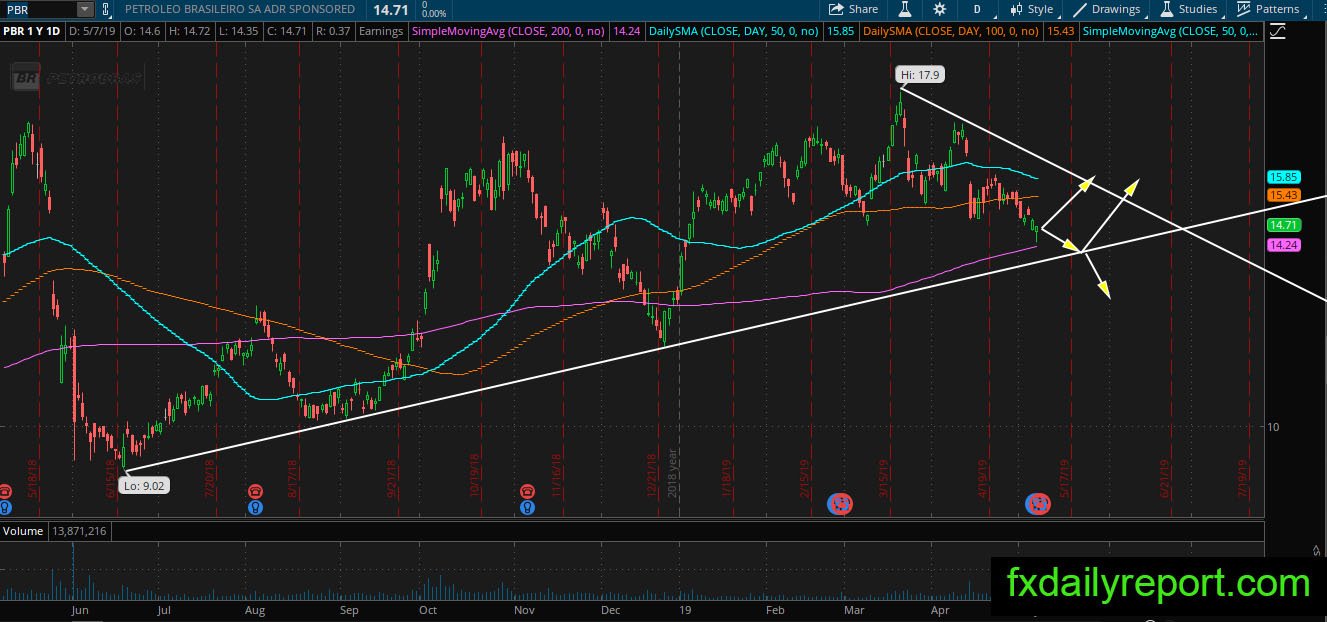Viewport: 1327px width, 622px height.
Task: Open the flask Edit Studies icon
Action: tap(905, 9)
